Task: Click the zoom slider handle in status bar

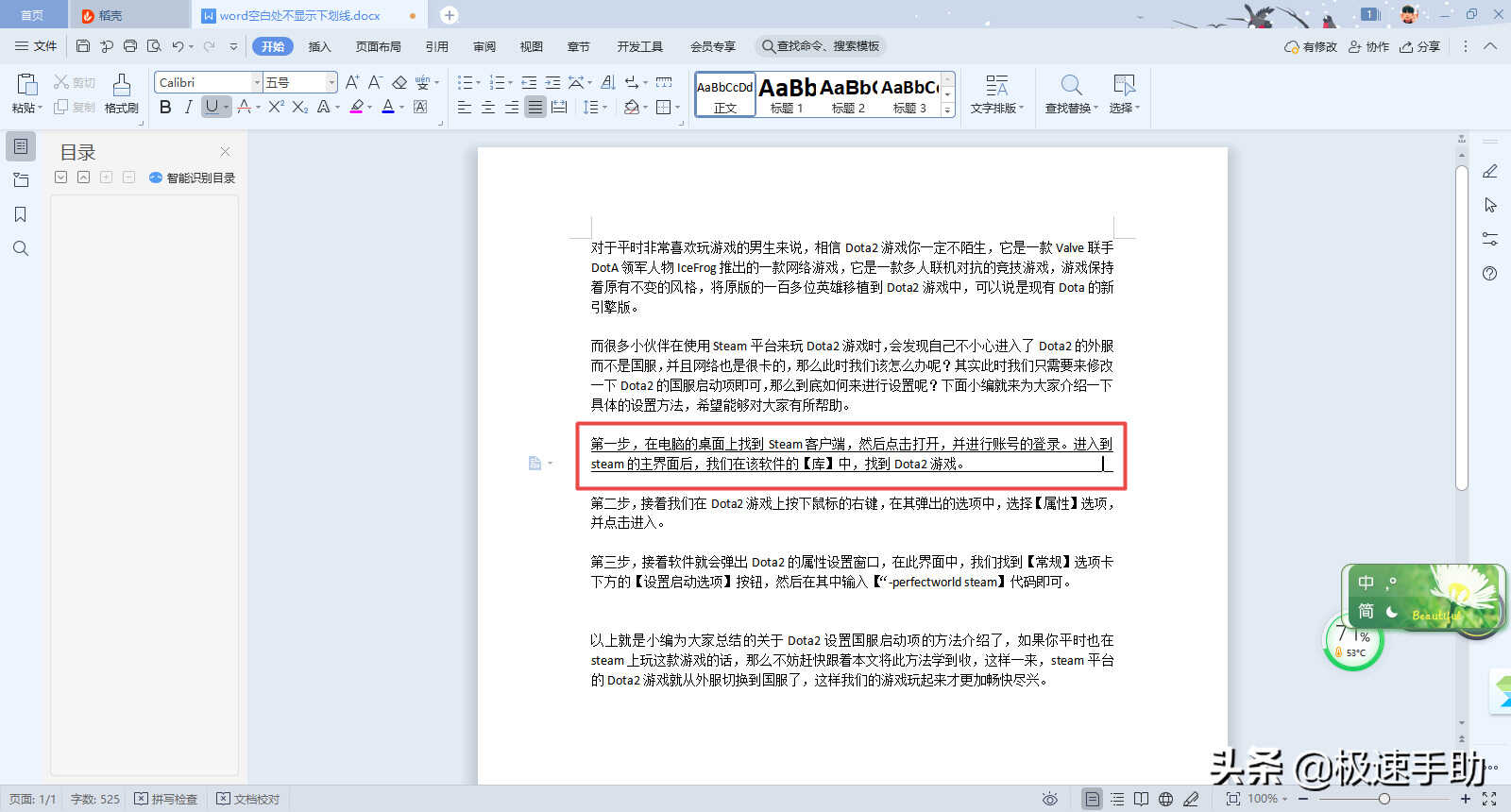Action: [1384, 799]
